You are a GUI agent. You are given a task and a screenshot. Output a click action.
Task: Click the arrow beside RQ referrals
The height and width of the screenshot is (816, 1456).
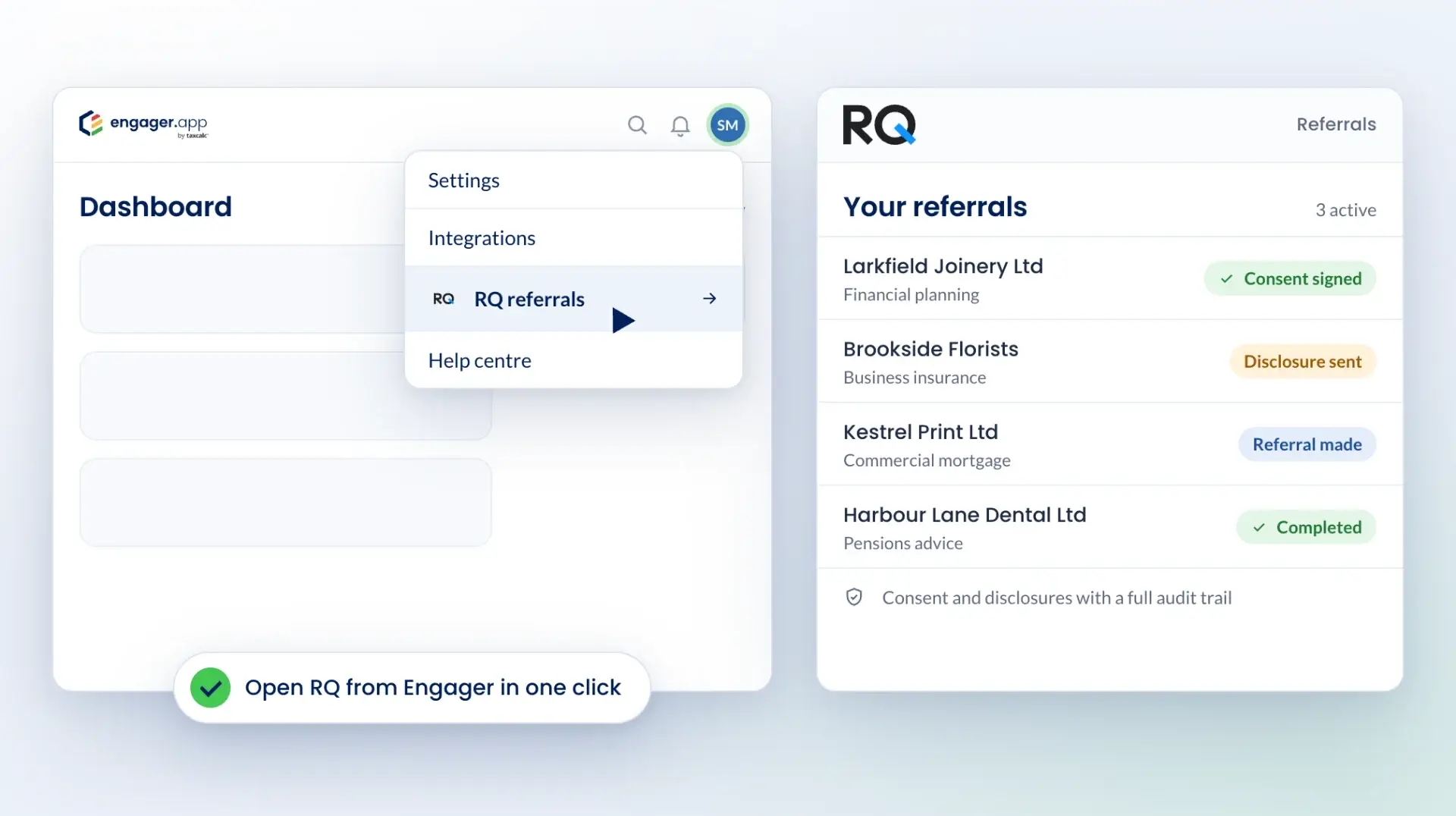click(709, 299)
